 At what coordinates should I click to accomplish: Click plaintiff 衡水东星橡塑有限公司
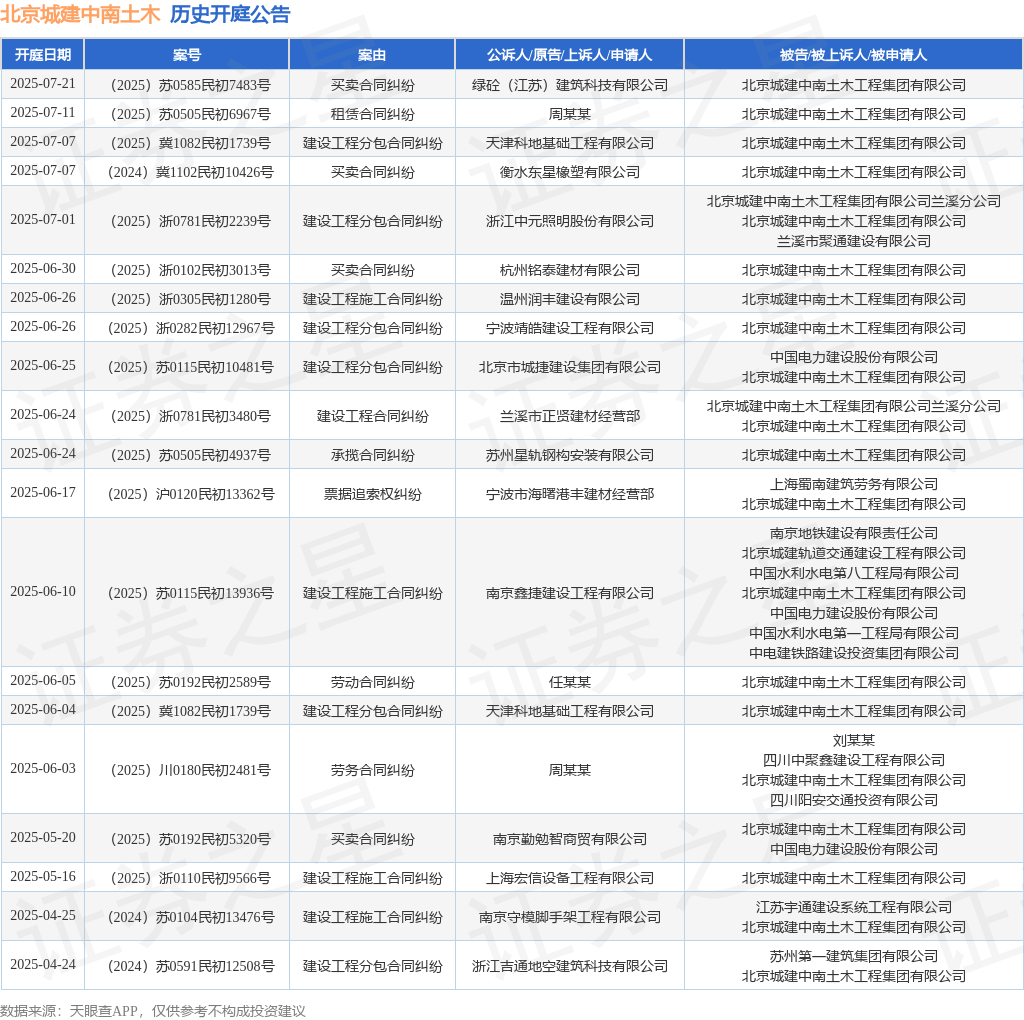click(x=569, y=172)
